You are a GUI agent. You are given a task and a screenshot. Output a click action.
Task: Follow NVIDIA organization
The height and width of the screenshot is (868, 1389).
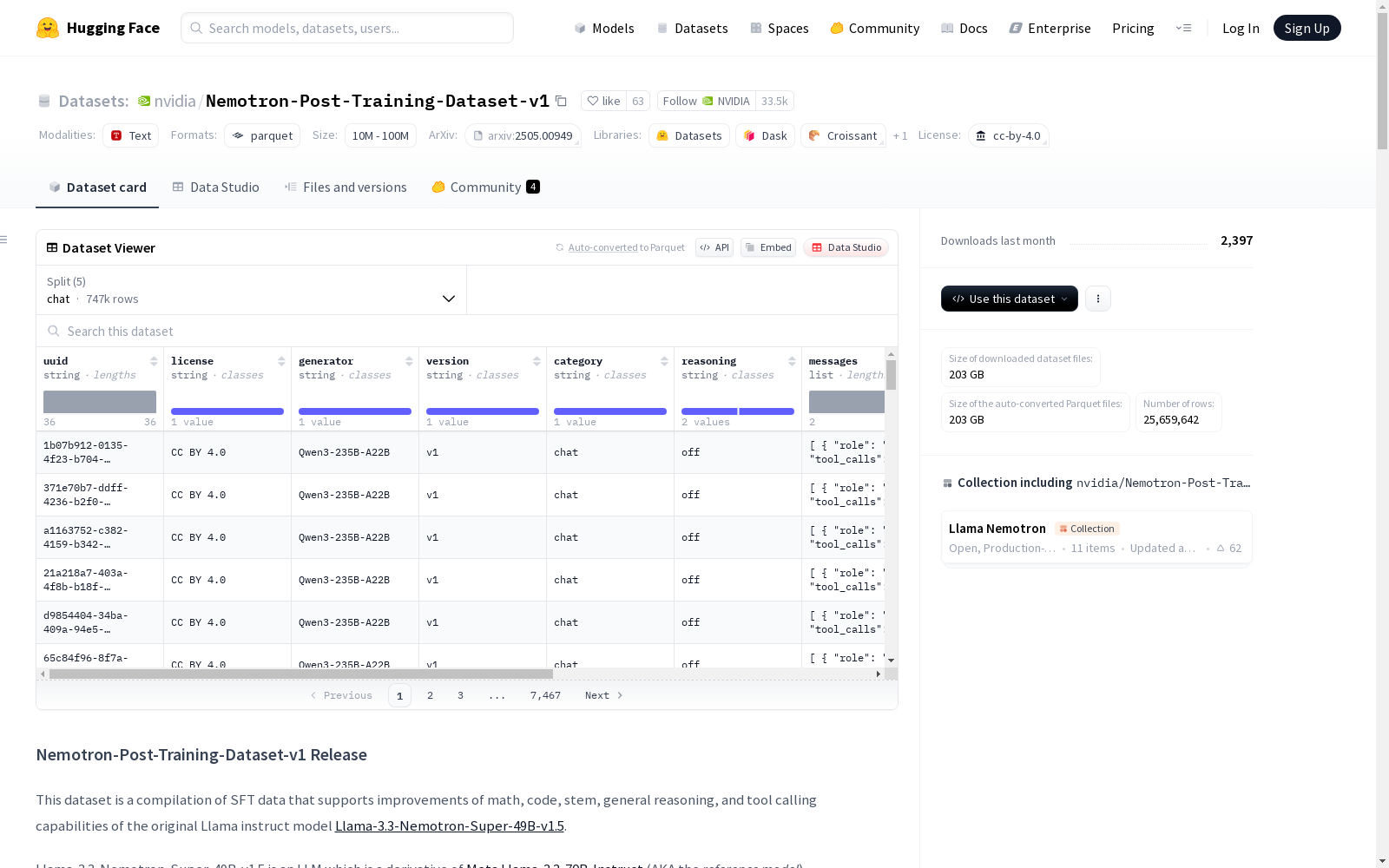[706, 101]
